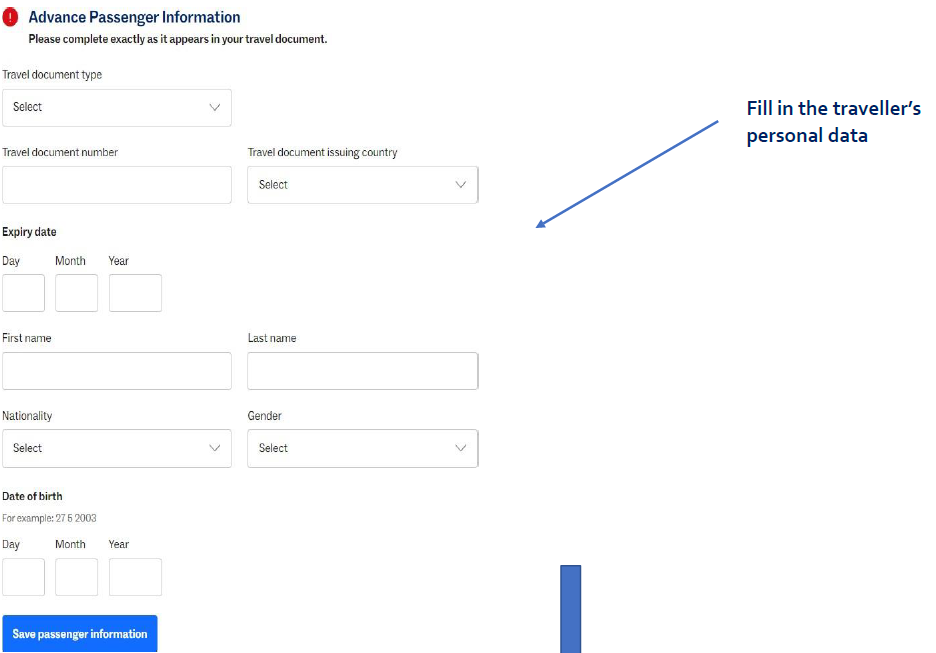Image resolution: width=936 pixels, height=653 pixels.
Task: Click the blue vertical rectangle shape
Action: click(570, 609)
